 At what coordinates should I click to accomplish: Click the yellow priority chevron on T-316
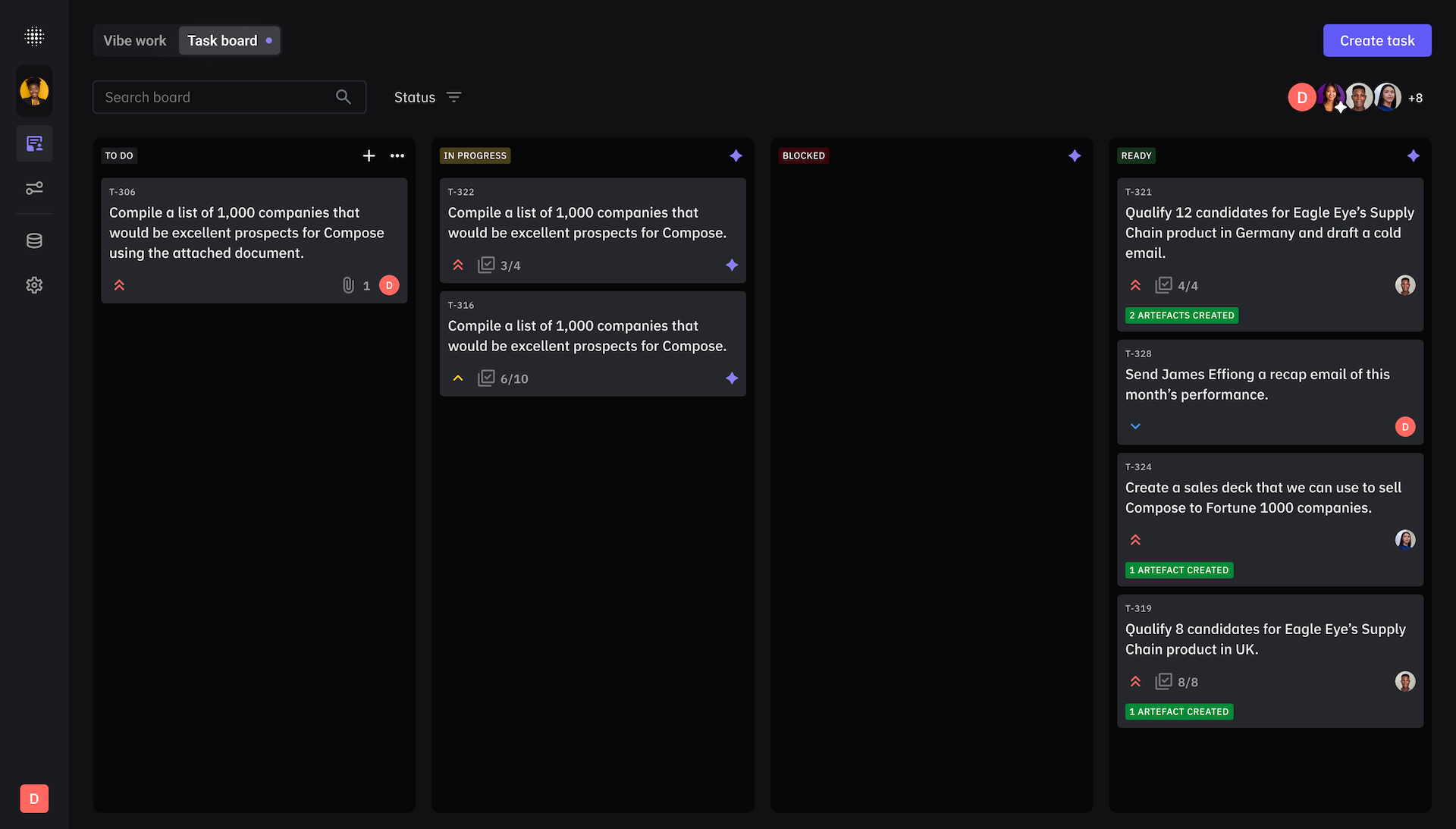pyautogui.click(x=458, y=378)
